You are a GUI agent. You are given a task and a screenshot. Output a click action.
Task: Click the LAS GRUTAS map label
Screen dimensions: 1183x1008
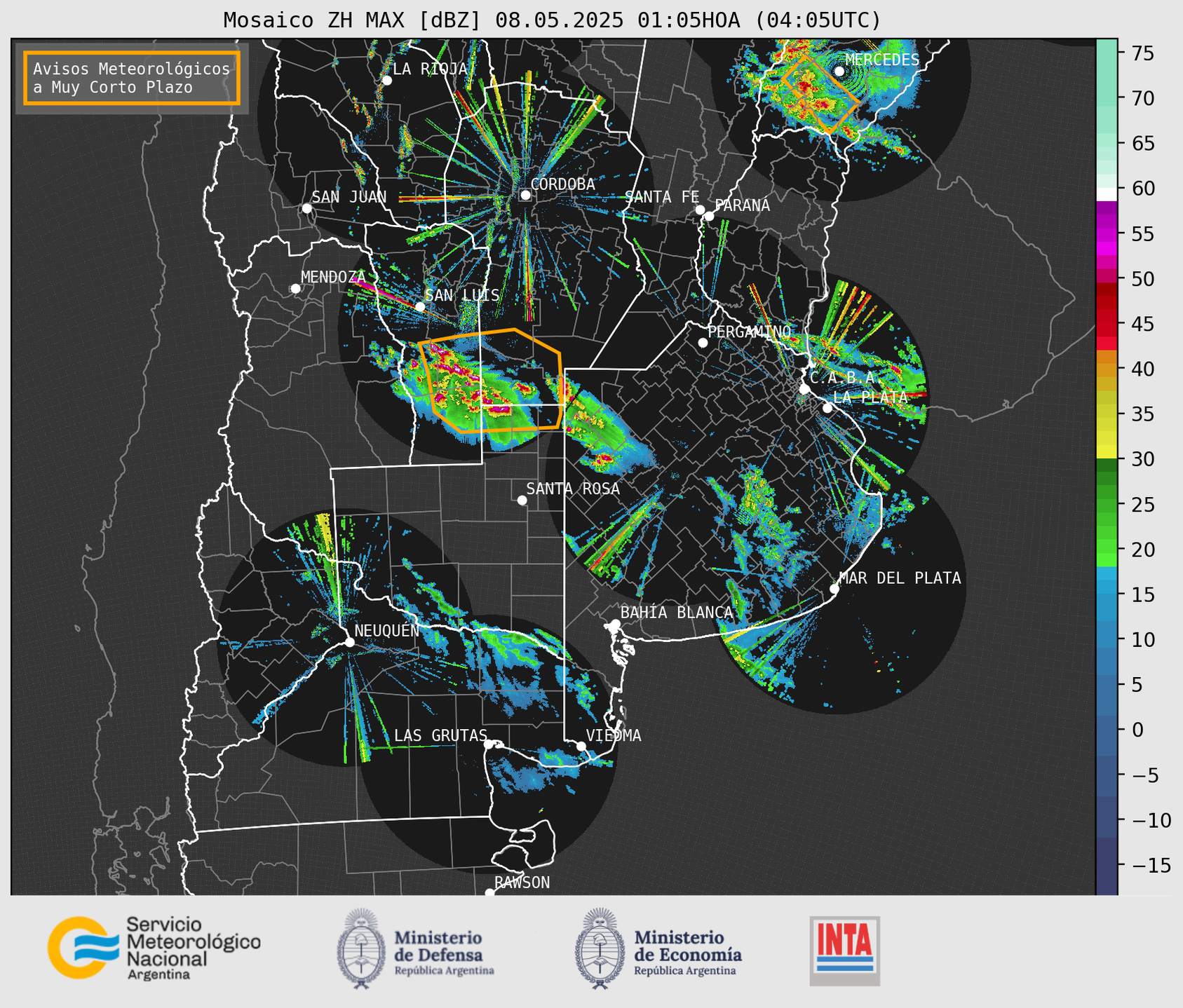click(440, 736)
